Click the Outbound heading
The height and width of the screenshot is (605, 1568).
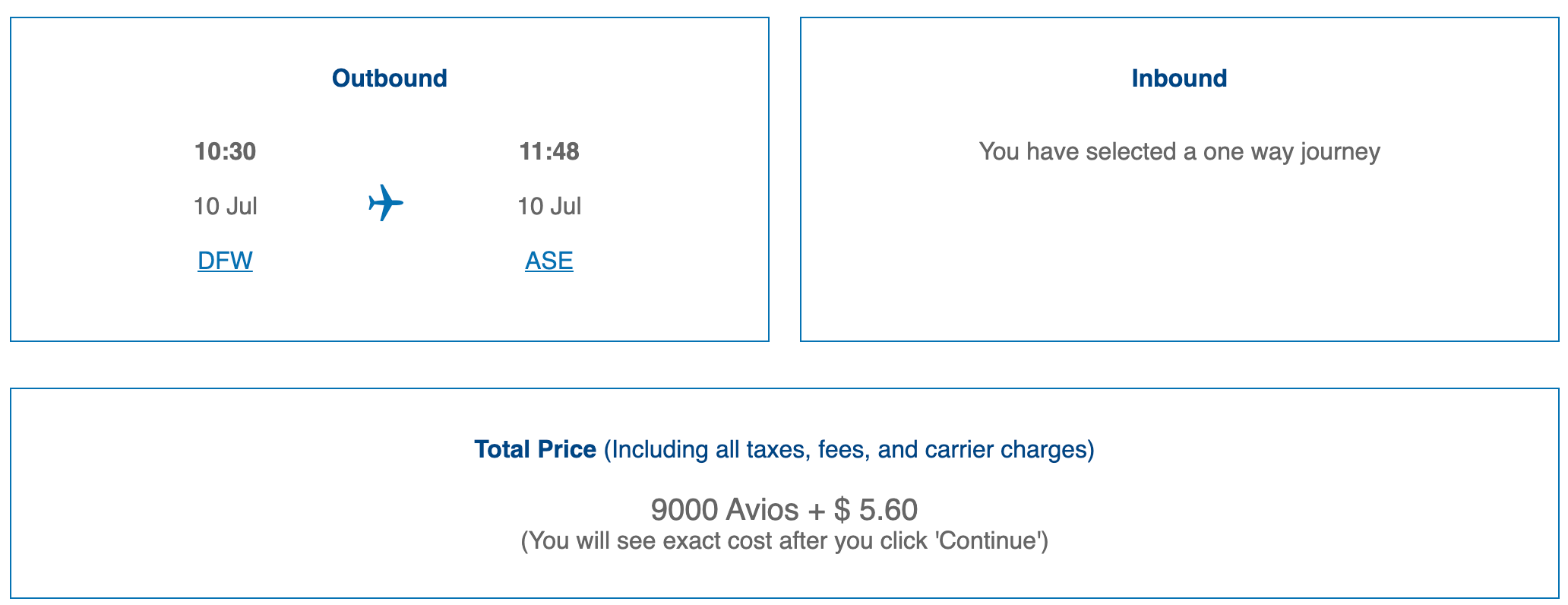coord(389,78)
